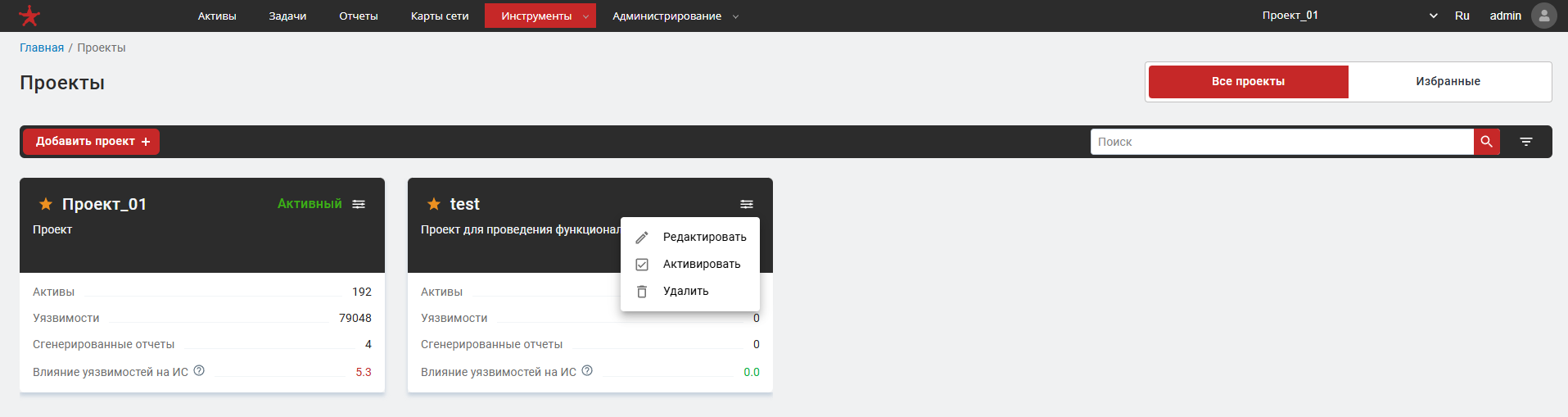Click the red search magnifier button
Image resolution: width=1568 pixels, height=417 pixels.
[x=1487, y=142]
